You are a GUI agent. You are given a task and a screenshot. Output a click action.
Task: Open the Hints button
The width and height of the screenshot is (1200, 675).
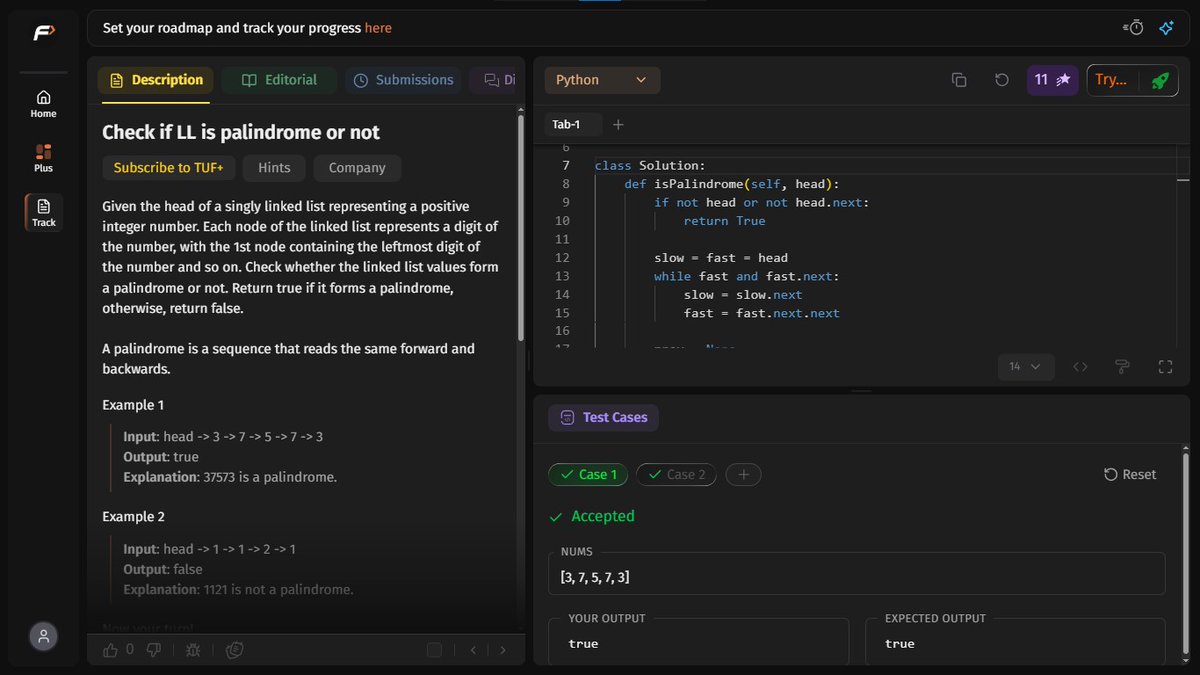[274, 168]
